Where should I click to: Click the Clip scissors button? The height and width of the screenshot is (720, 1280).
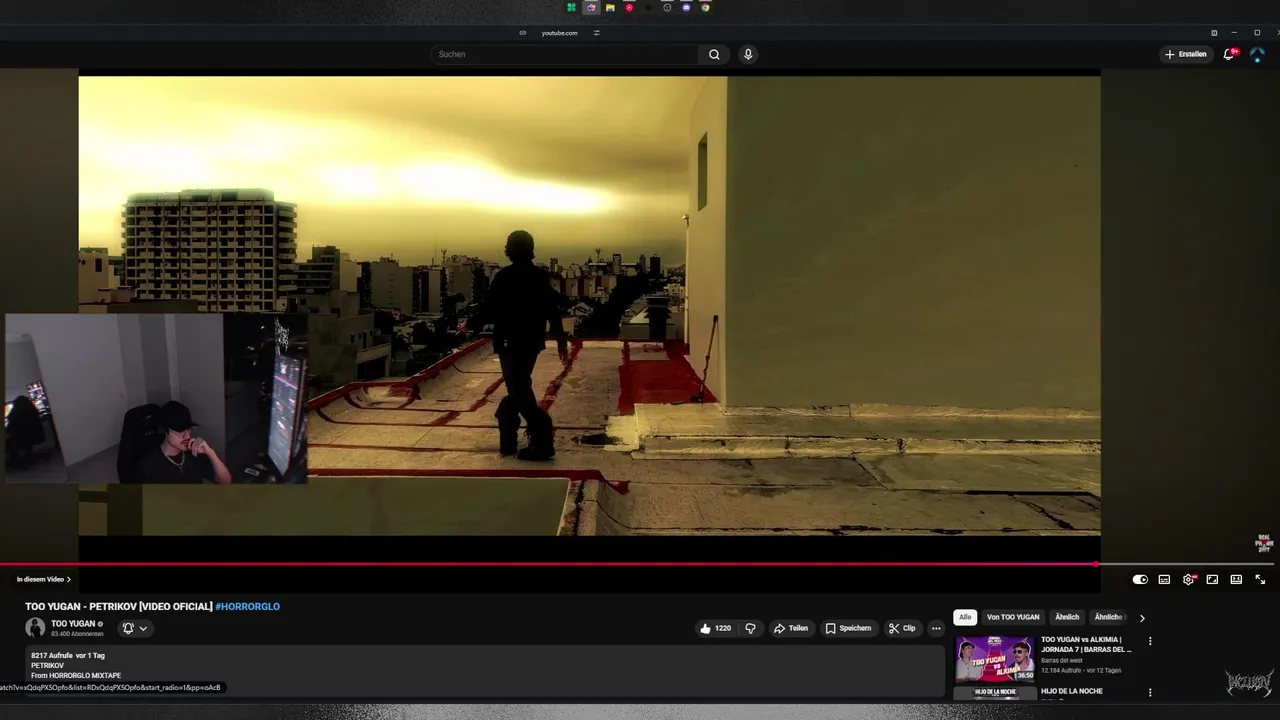(902, 628)
